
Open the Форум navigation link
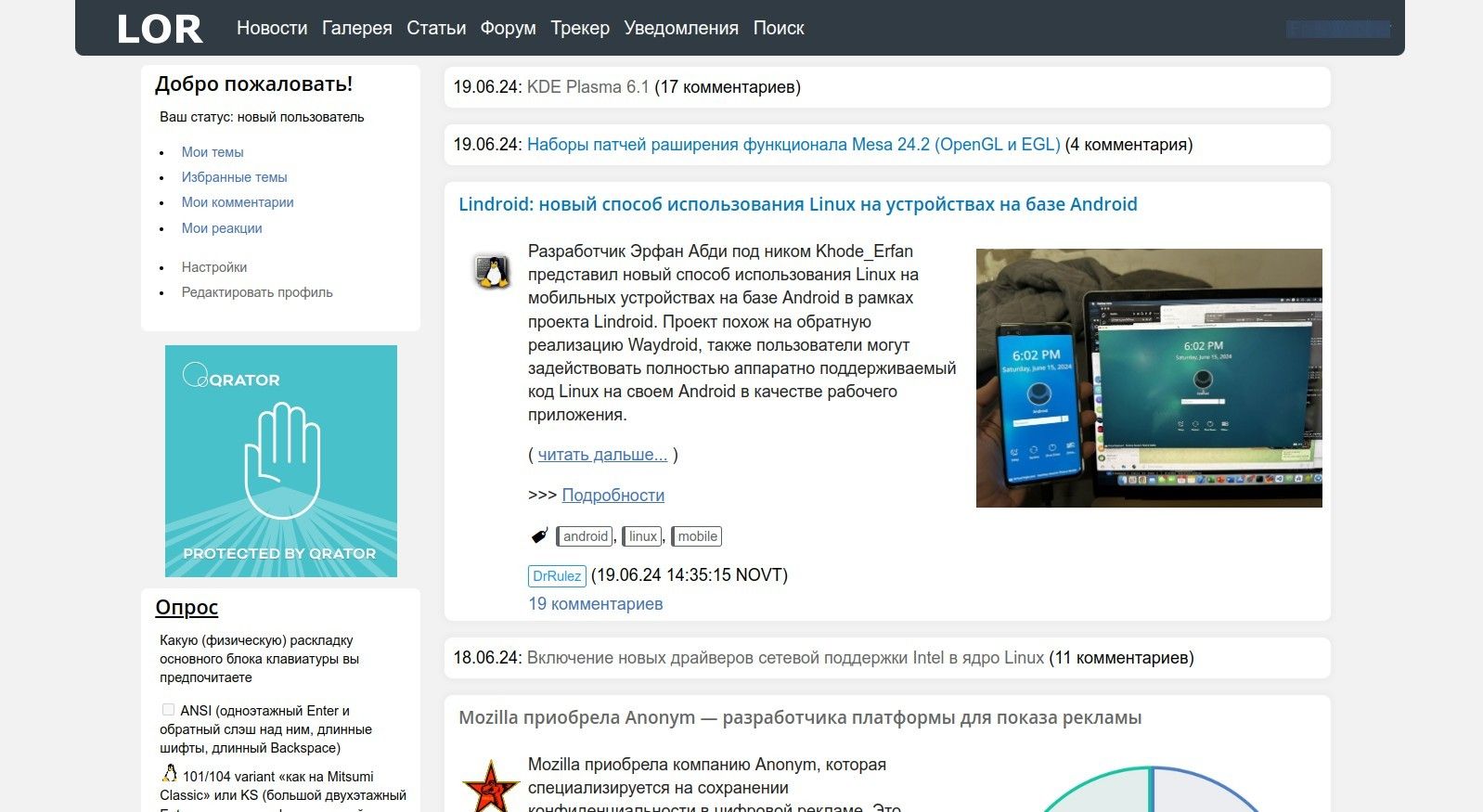coord(508,28)
